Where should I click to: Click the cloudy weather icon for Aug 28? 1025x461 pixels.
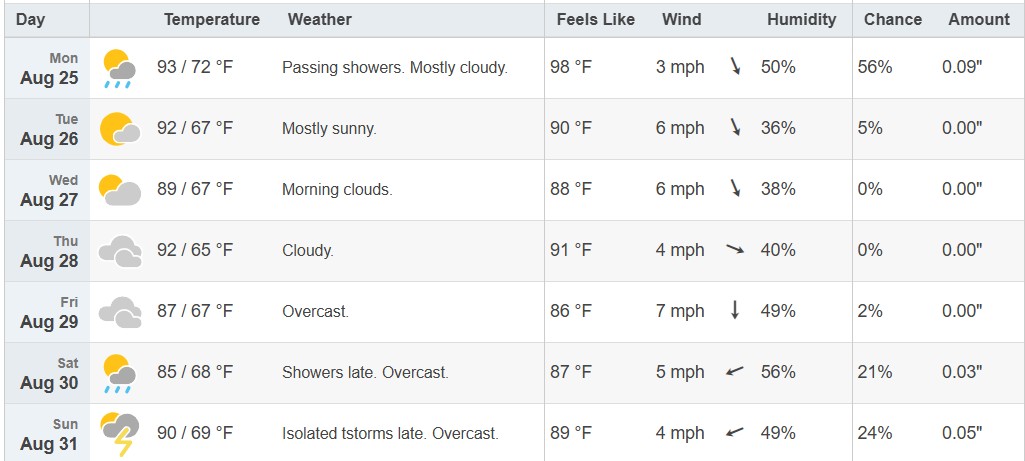(x=120, y=251)
